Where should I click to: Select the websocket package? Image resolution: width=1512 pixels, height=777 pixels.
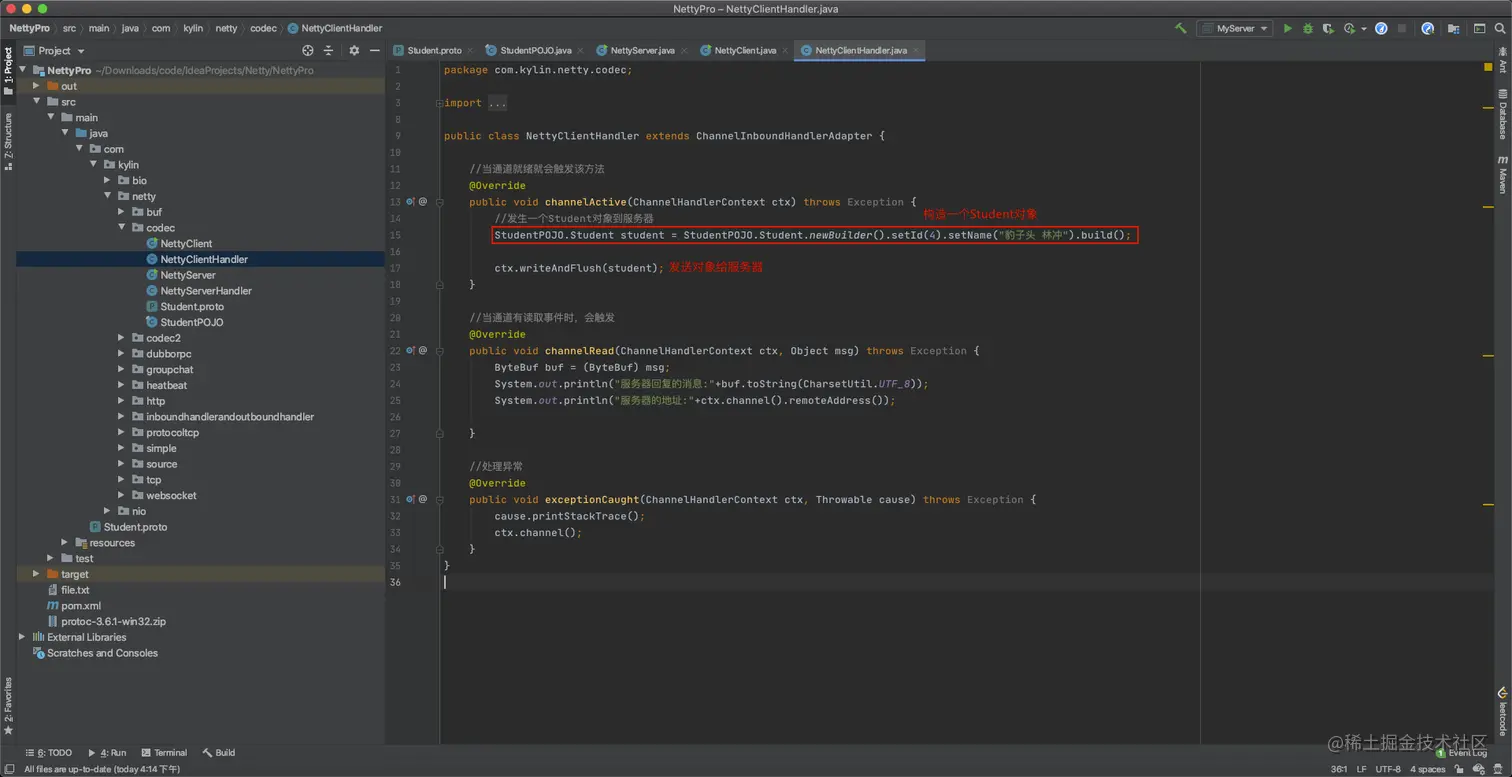click(171, 496)
